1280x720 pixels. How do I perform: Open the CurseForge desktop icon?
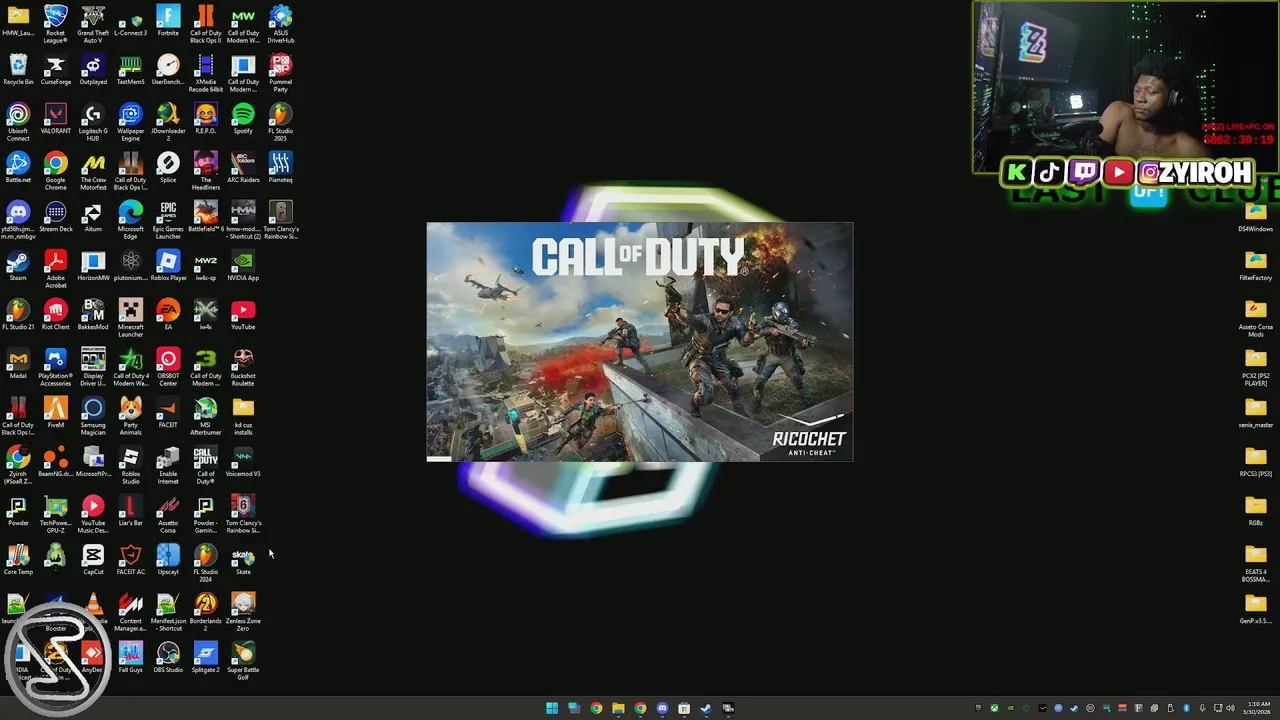55,70
